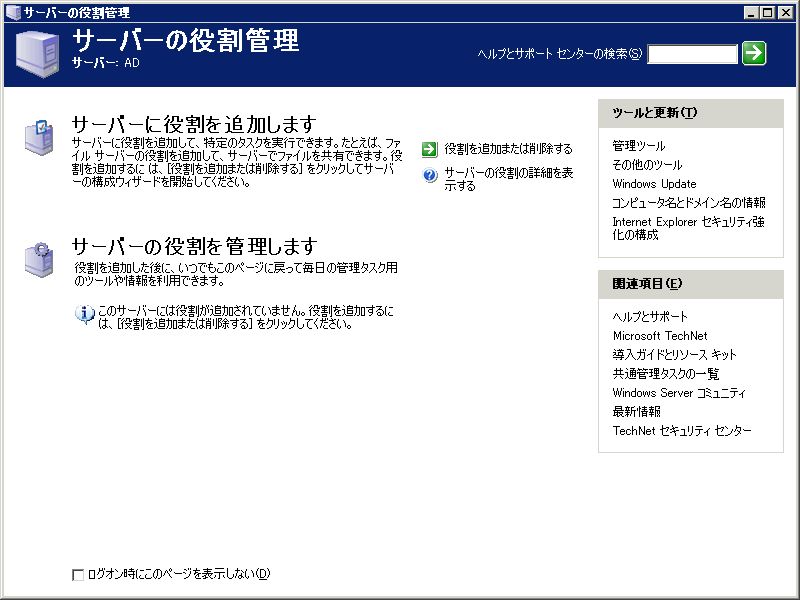Open Windows Server コミュニティ link
The height and width of the screenshot is (600, 800).
tap(679, 393)
